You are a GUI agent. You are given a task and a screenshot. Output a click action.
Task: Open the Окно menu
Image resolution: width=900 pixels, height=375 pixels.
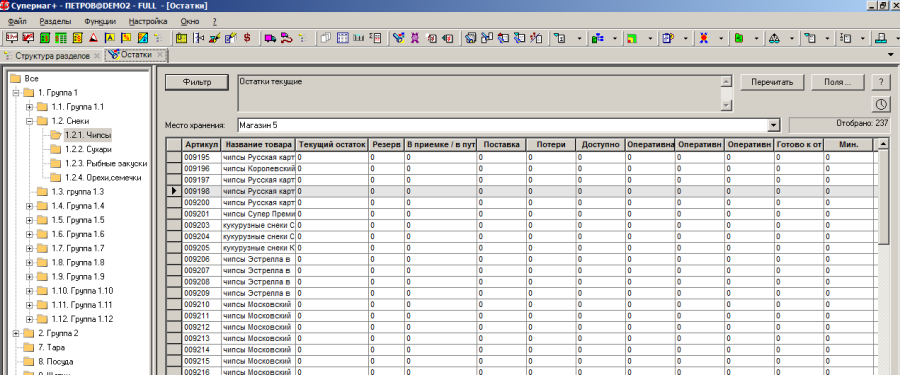pos(189,21)
